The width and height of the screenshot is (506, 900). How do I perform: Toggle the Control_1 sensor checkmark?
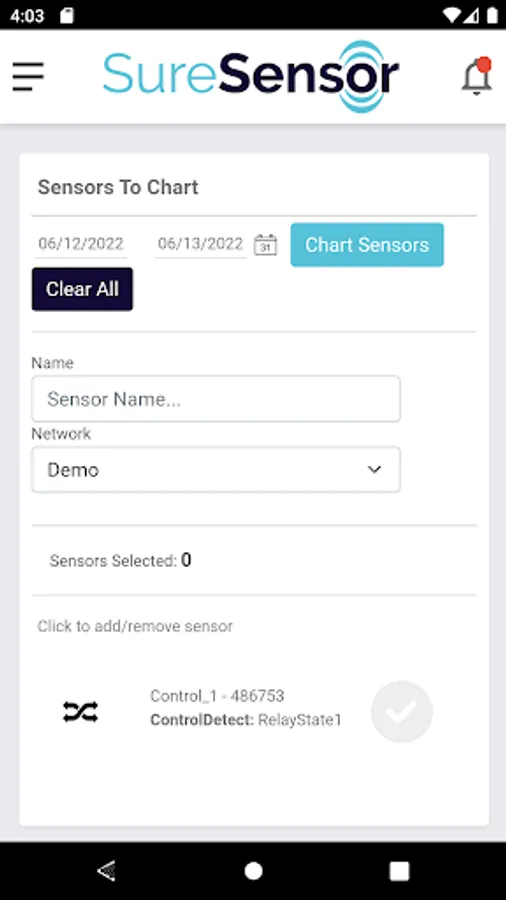[402, 712]
